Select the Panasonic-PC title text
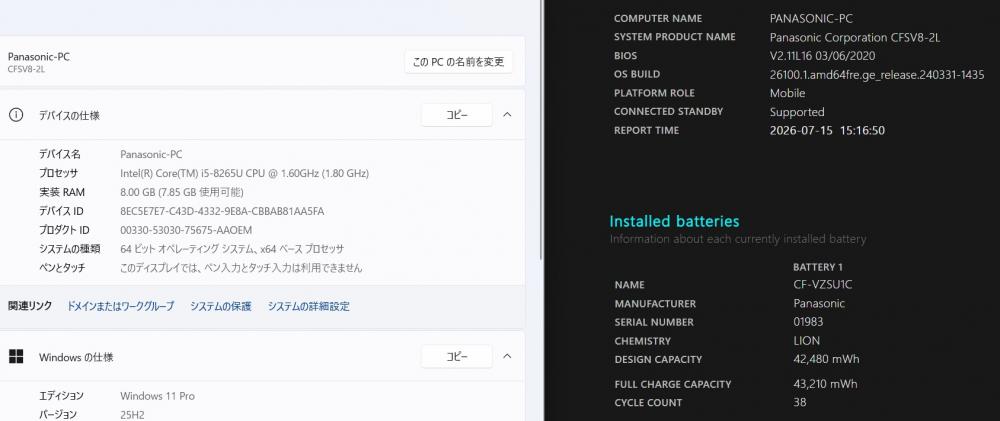The image size is (1000, 421). pyautogui.click(x=39, y=57)
